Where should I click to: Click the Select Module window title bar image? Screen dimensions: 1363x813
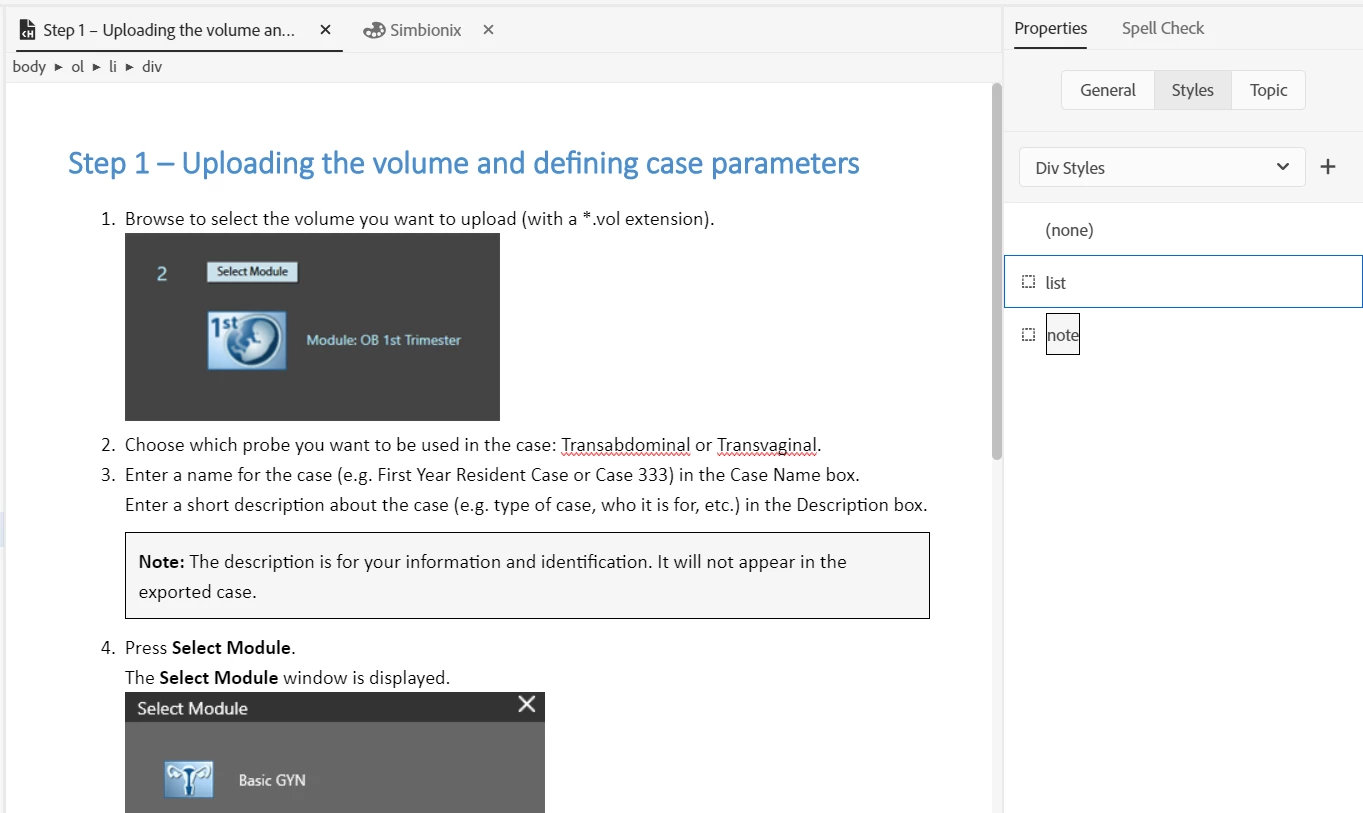point(335,707)
